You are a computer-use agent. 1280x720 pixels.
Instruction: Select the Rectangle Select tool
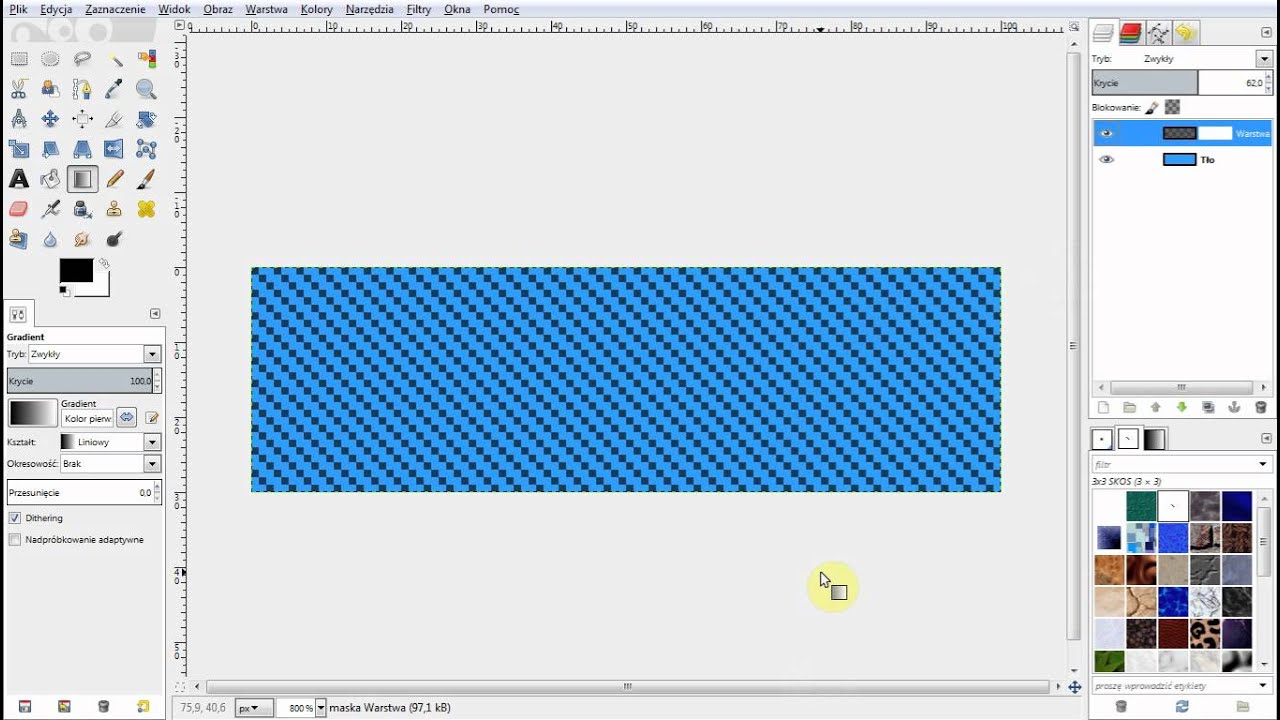[x=19, y=59]
